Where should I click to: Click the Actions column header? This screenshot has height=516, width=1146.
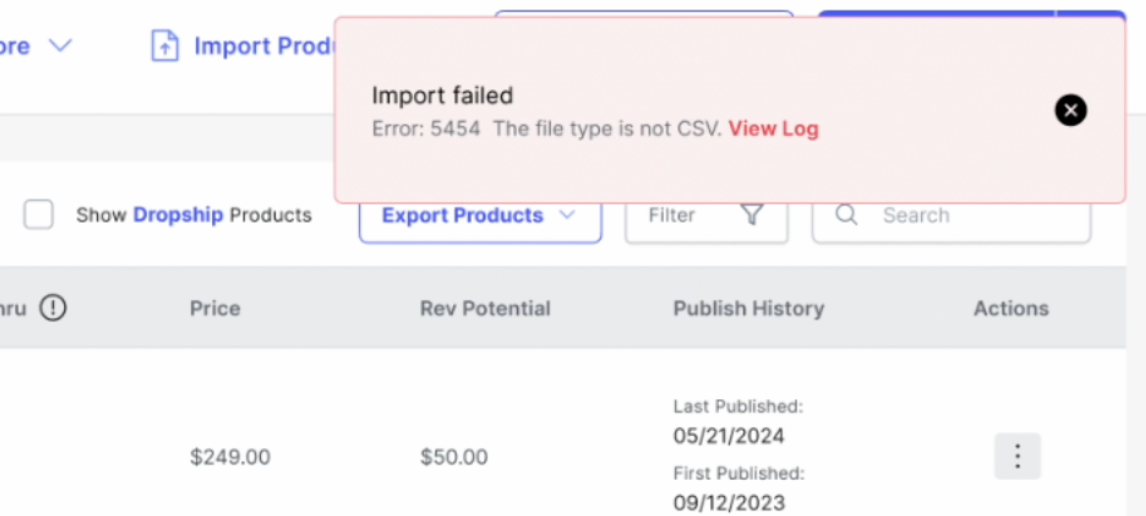[x=1011, y=308]
